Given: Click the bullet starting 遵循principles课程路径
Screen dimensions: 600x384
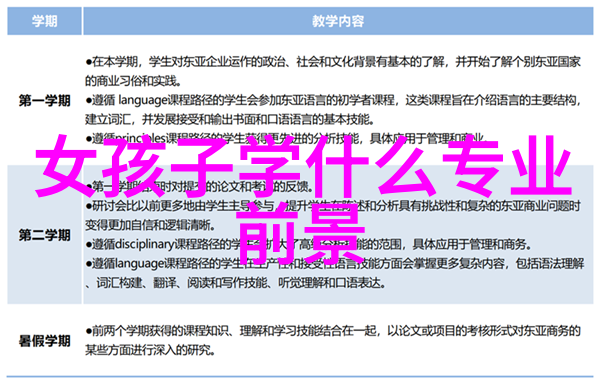Looking at the screenshot, I should click(x=285, y=138).
